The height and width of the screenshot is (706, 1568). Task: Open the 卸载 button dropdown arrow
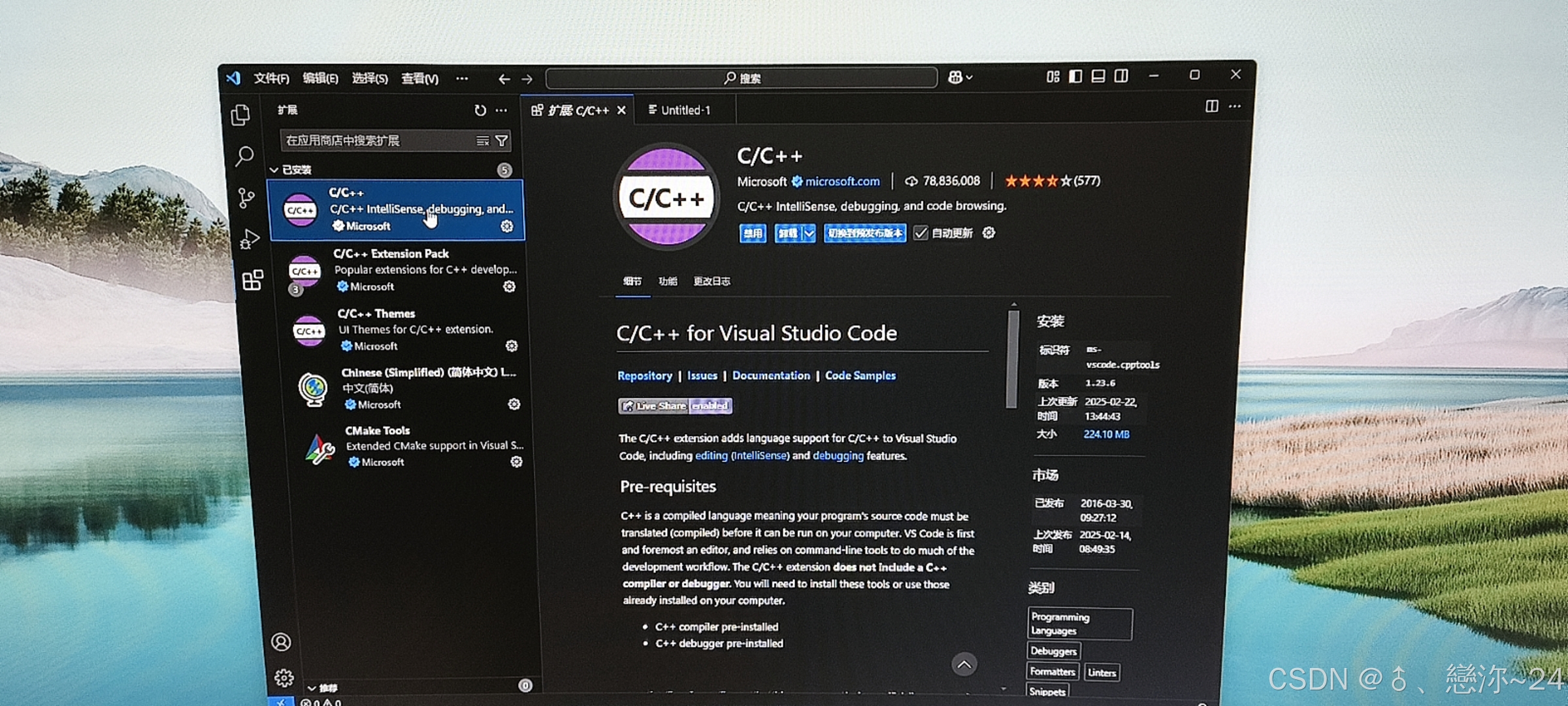[x=808, y=233]
